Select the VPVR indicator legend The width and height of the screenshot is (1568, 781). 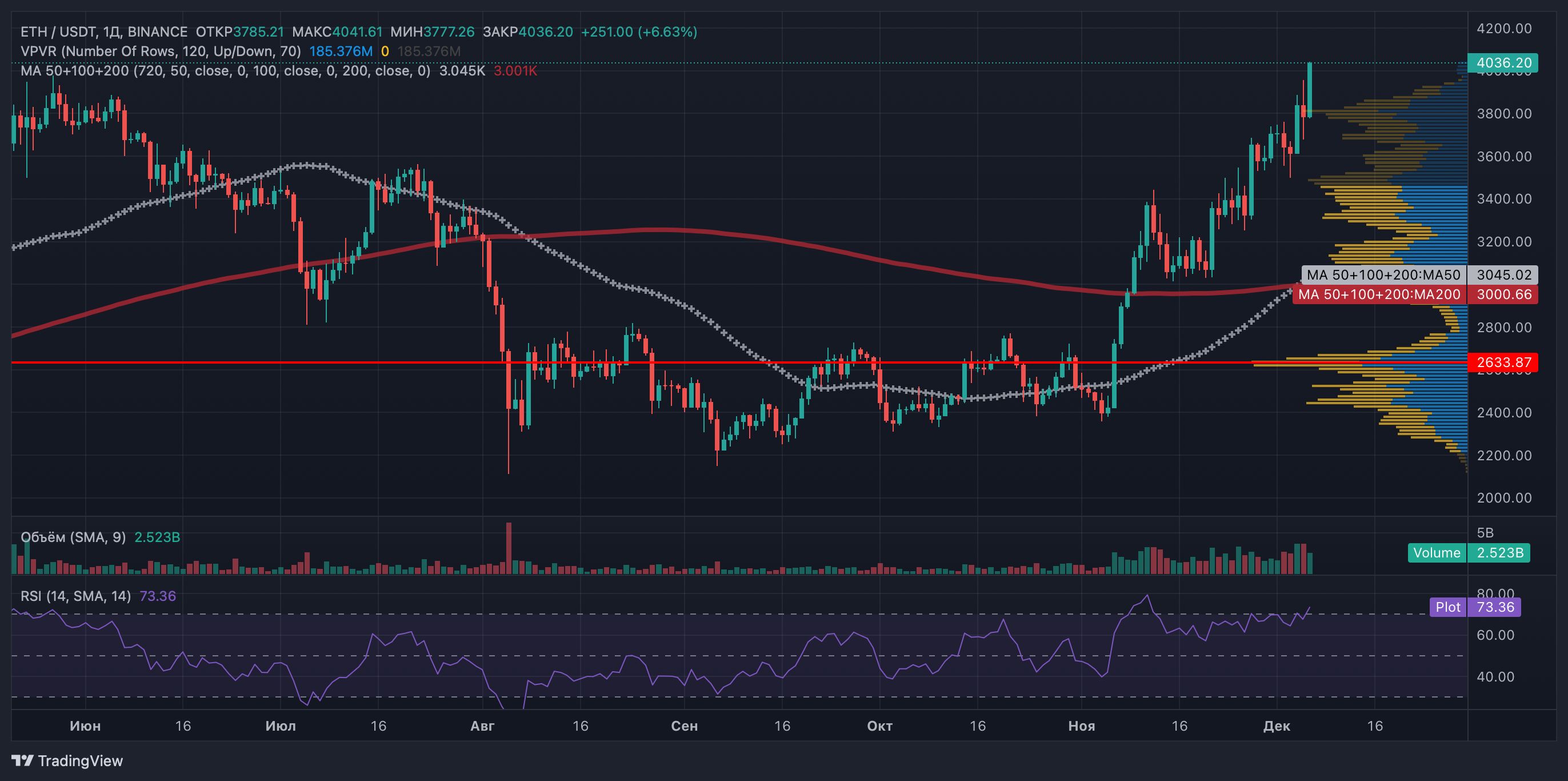click(x=161, y=51)
